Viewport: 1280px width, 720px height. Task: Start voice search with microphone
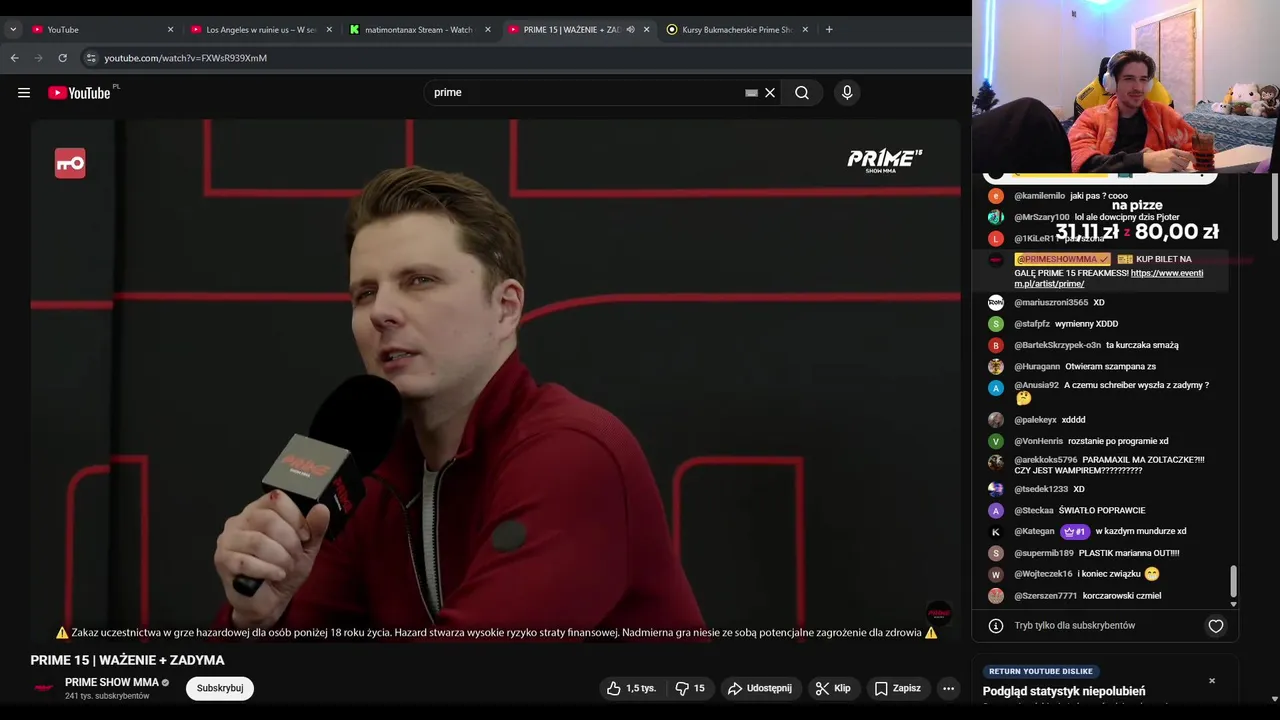coord(847,92)
